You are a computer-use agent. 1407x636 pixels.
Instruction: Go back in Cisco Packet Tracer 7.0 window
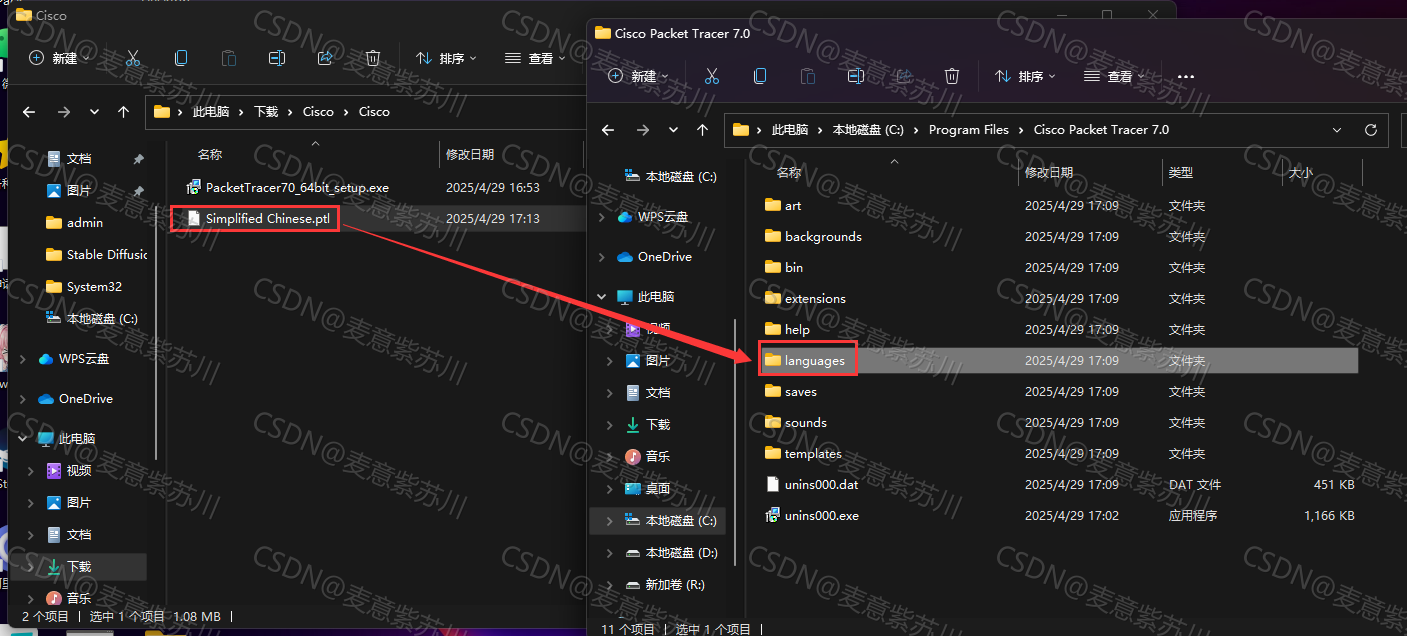[608, 130]
